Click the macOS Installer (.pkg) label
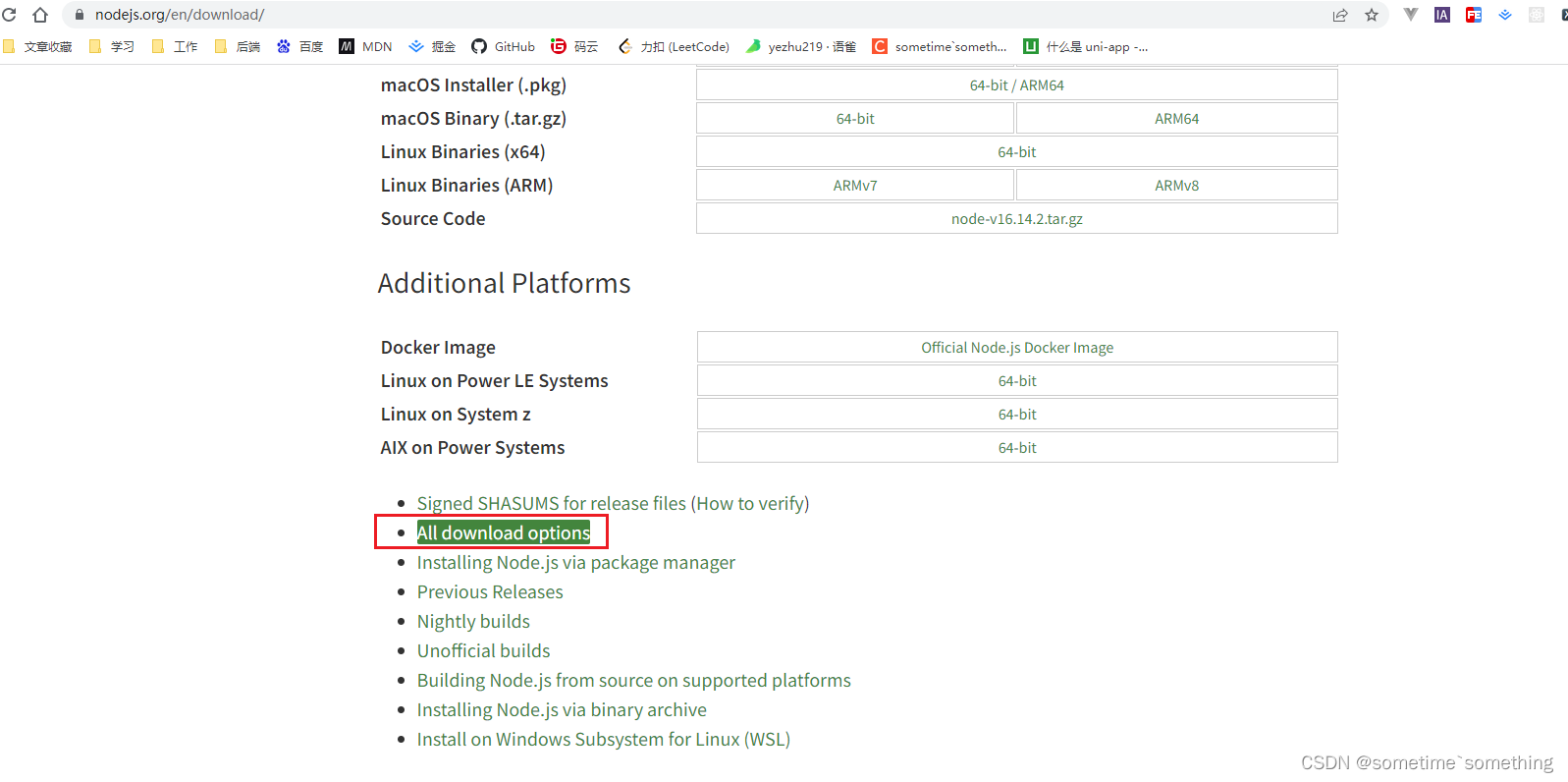 point(473,85)
